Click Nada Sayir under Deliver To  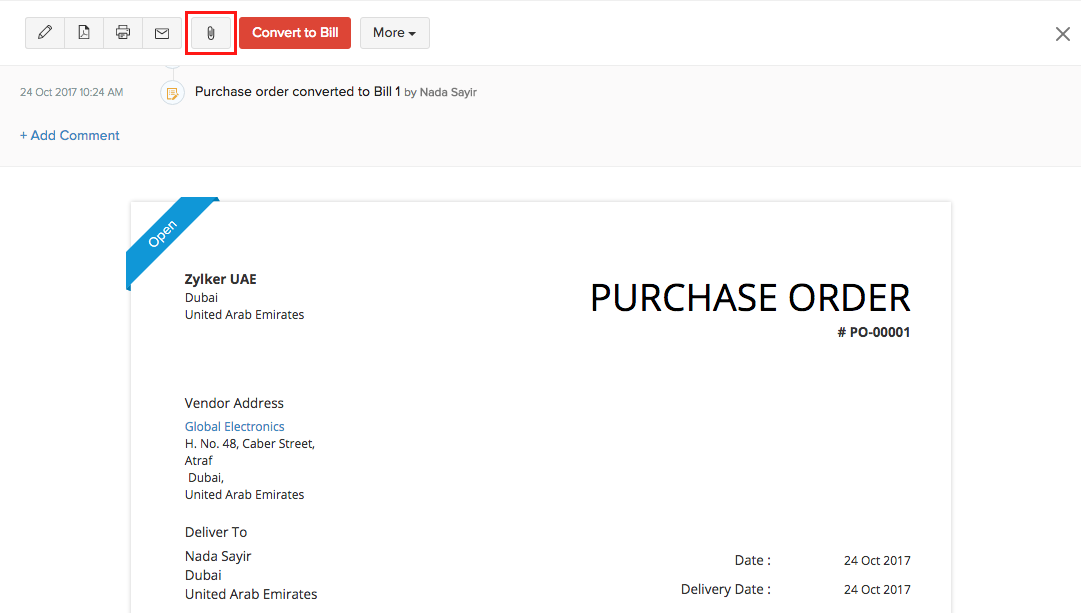tap(218, 556)
